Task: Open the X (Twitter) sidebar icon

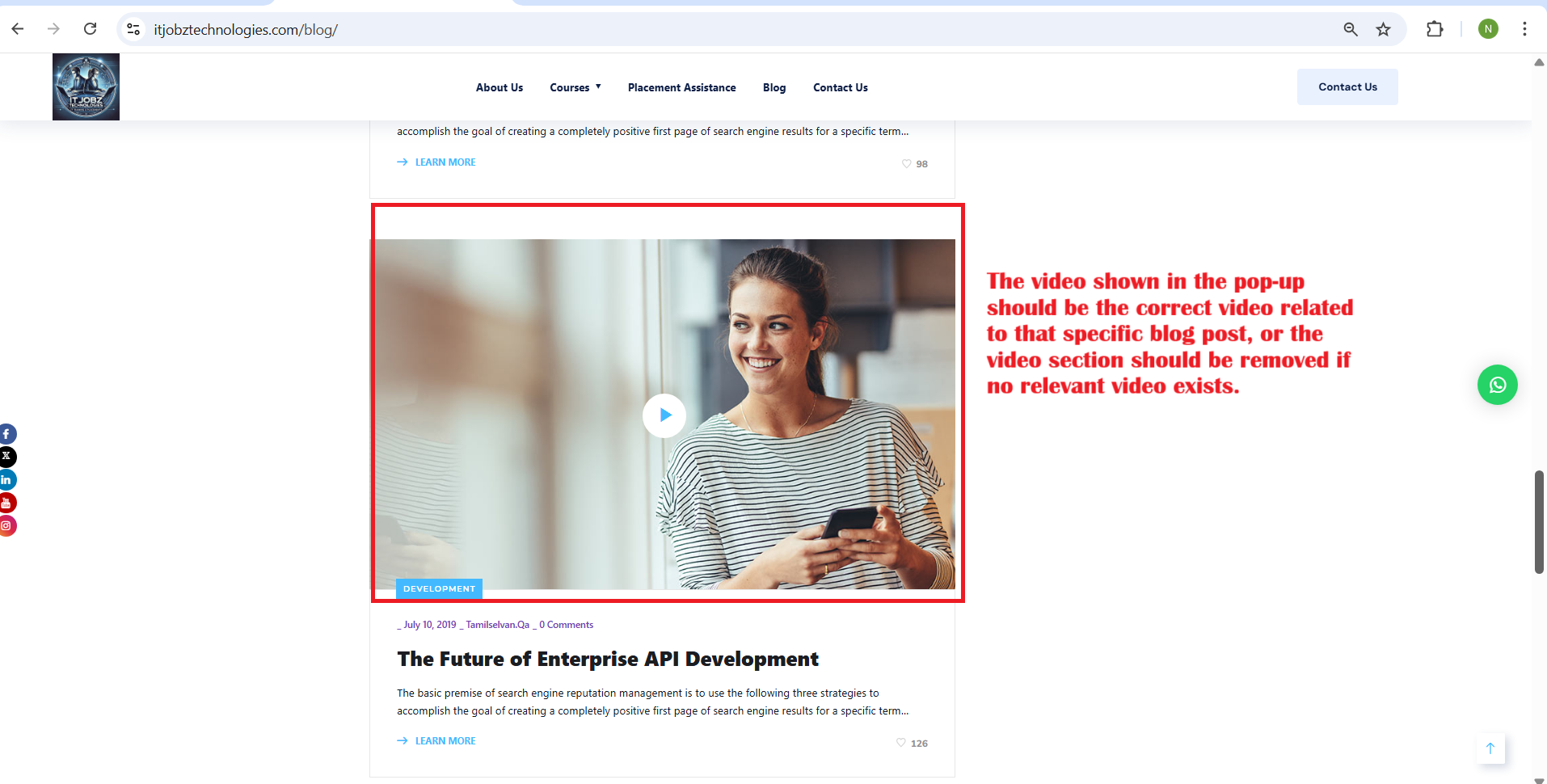Action: click(6, 457)
